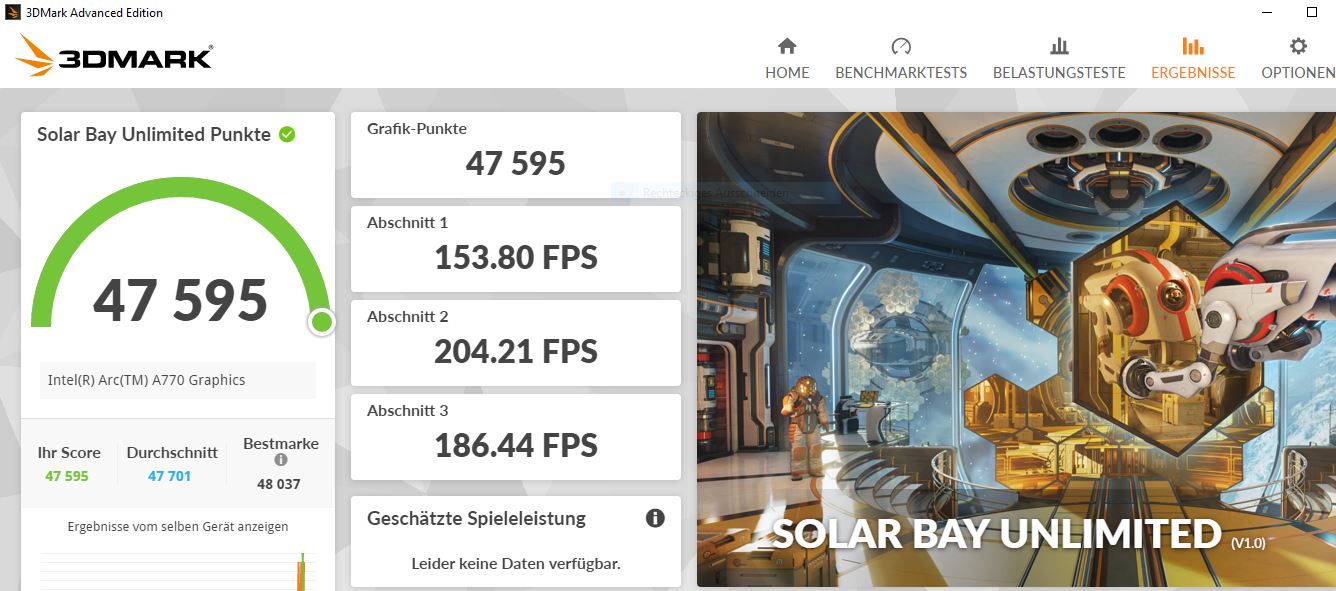
Task: Click the 3DMark logo in the header
Action: pyautogui.click(x=114, y=56)
